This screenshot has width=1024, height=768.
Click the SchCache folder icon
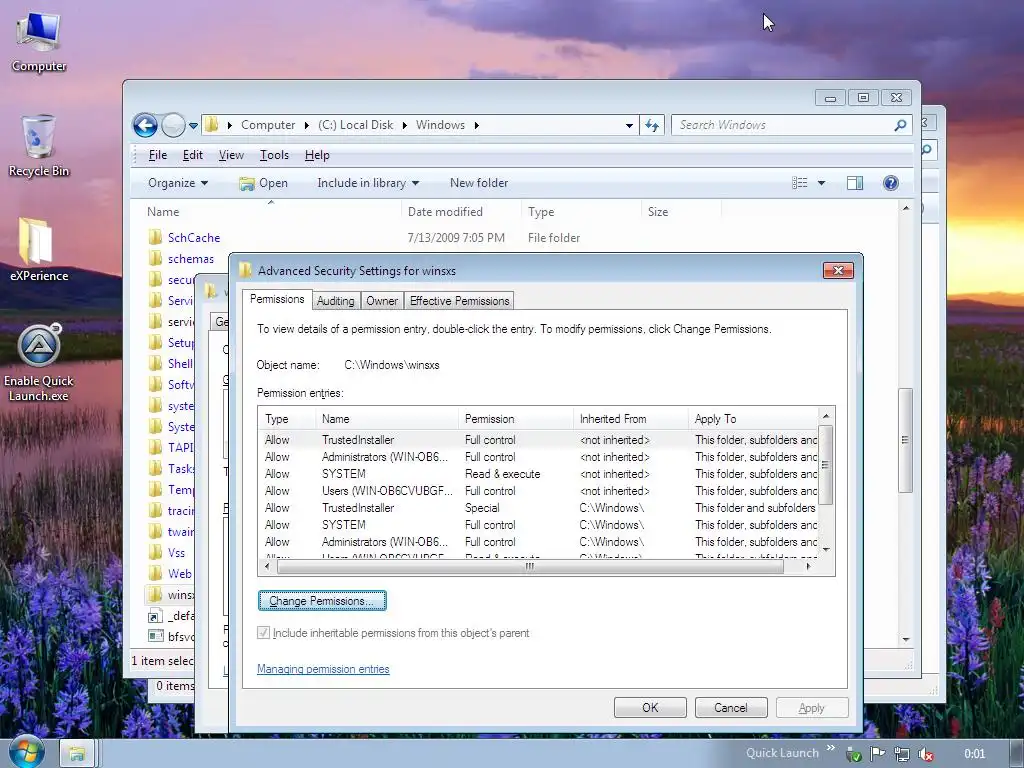point(155,237)
